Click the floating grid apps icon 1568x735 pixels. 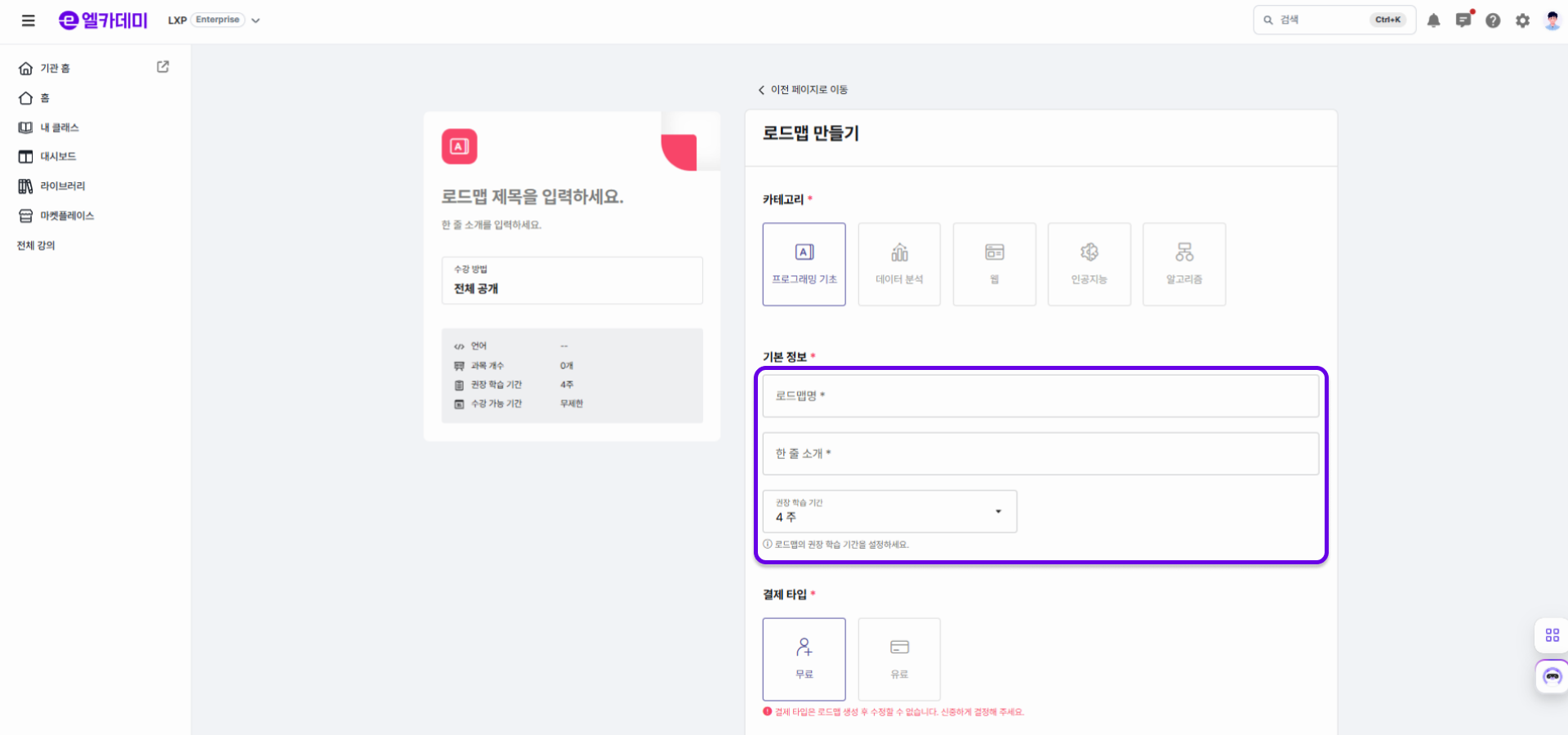(1552, 635)
